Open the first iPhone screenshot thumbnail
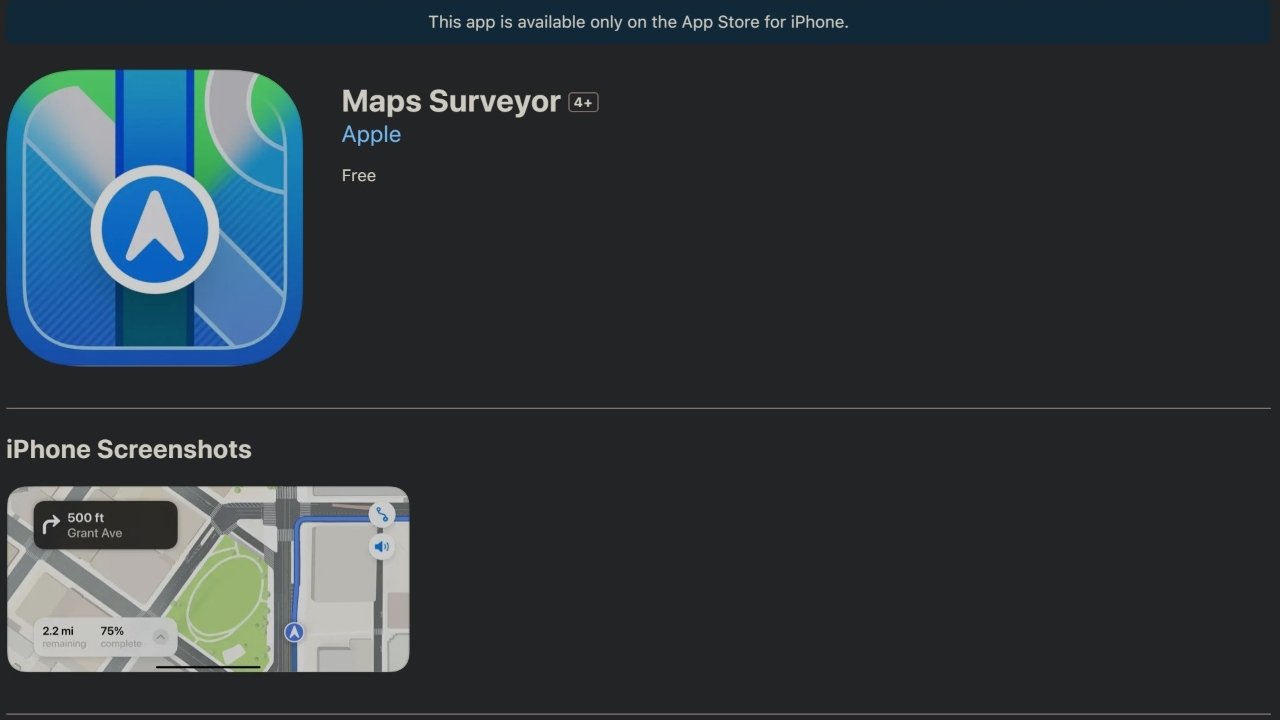Viewport: 1280px width, 720px height. [x=207, y=578]
